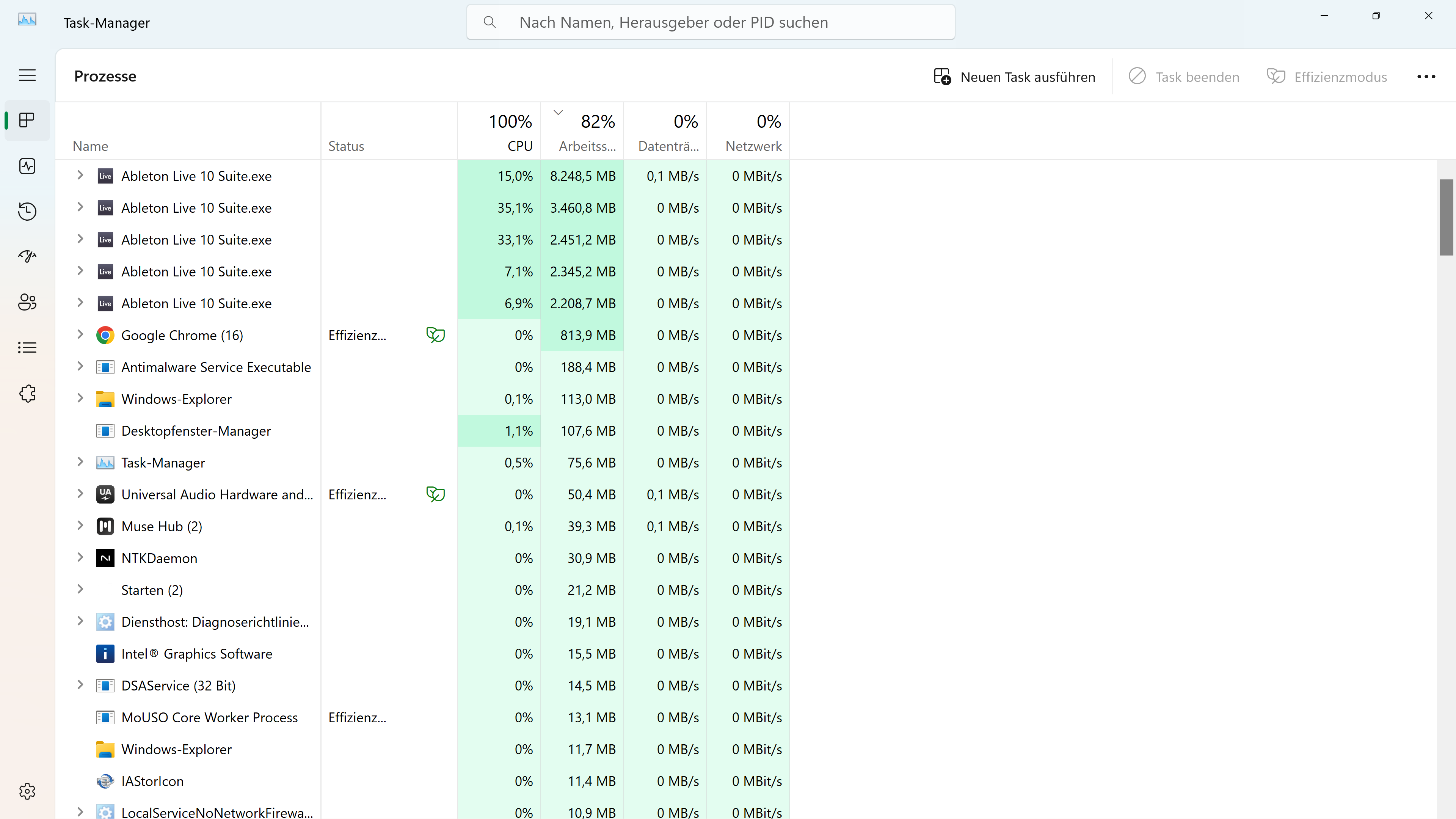The height and width of the screenshot is (819, 1456).
Task: Click Neuen Task ausführen button
Action: tap(1015, 77)
